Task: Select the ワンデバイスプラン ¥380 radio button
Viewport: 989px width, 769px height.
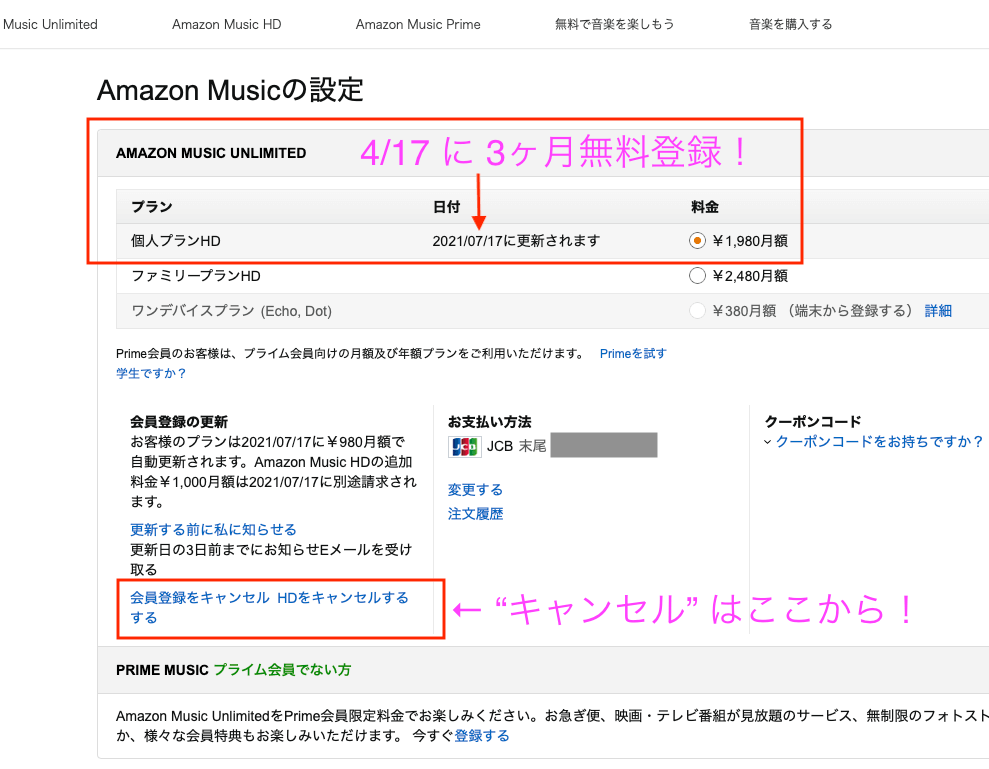Action: [x=697, y=310]
